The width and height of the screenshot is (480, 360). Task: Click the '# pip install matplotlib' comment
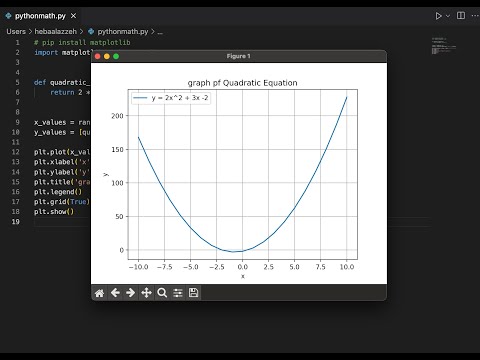pyautogui.click(x=82, y=43)
